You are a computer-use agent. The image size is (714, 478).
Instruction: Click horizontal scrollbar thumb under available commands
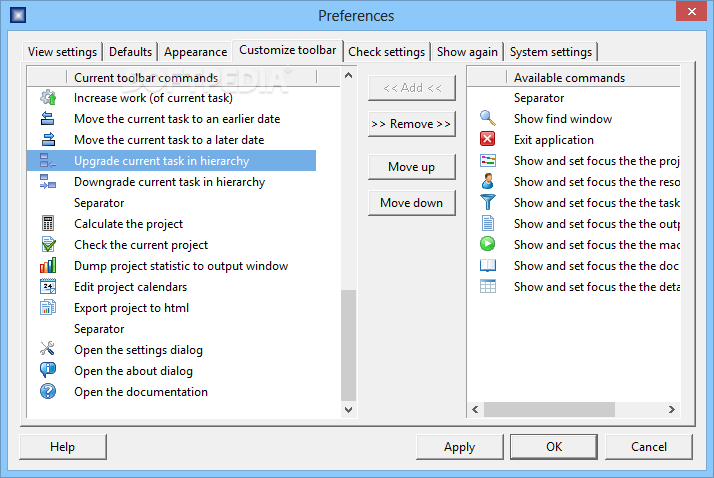tap(549, 409)
